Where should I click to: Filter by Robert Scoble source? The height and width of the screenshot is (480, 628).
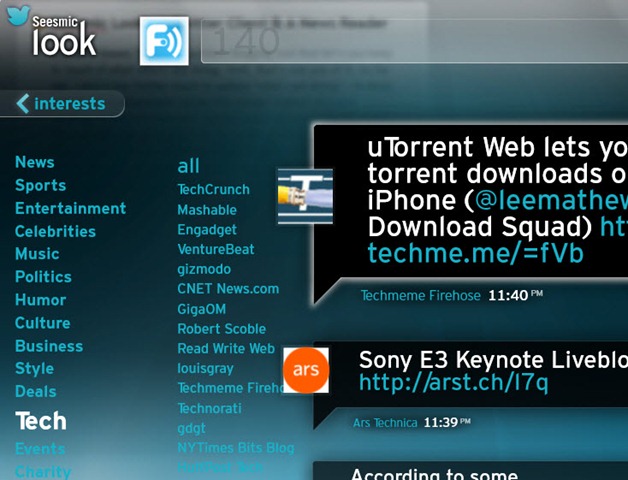[222, 329]
